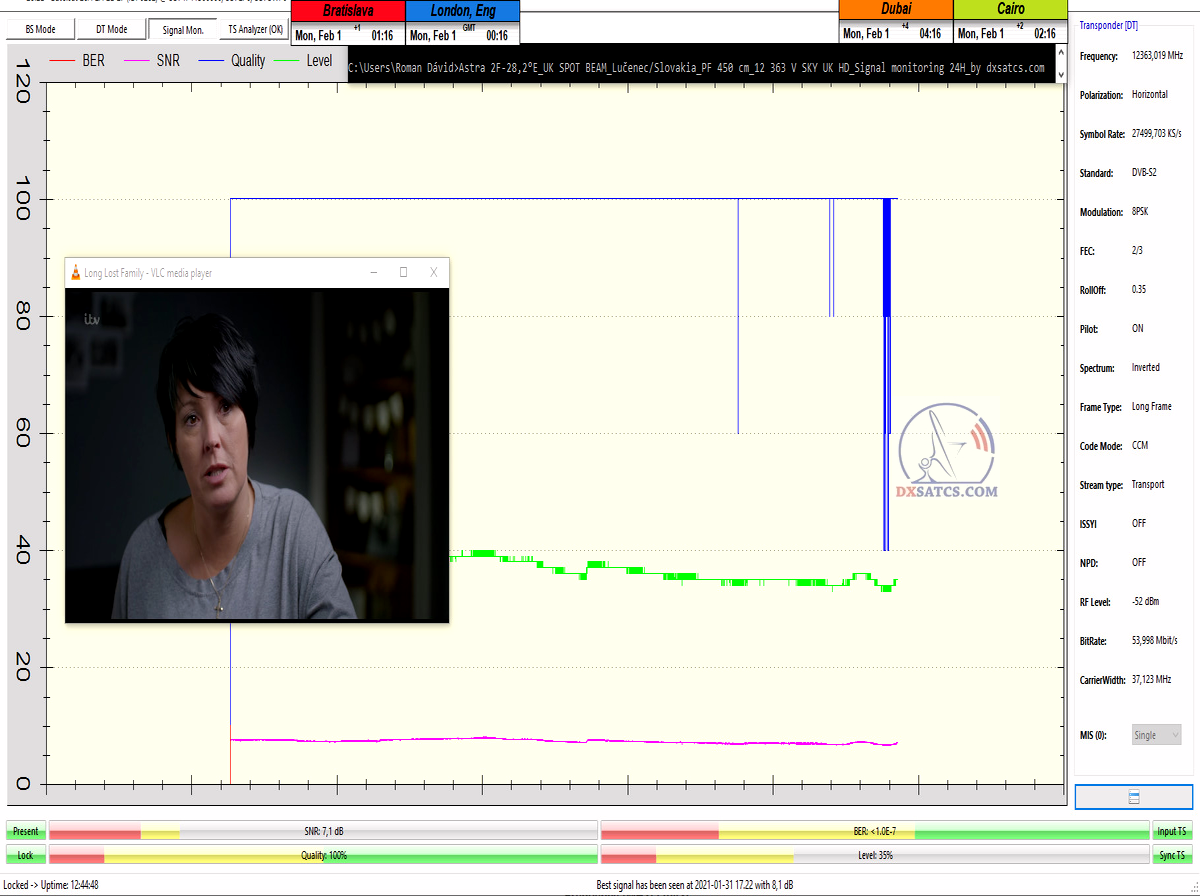This screenshot has width=1200, height=896.
Task: Open the DT Mode tab
Action: tap(111, 30)
